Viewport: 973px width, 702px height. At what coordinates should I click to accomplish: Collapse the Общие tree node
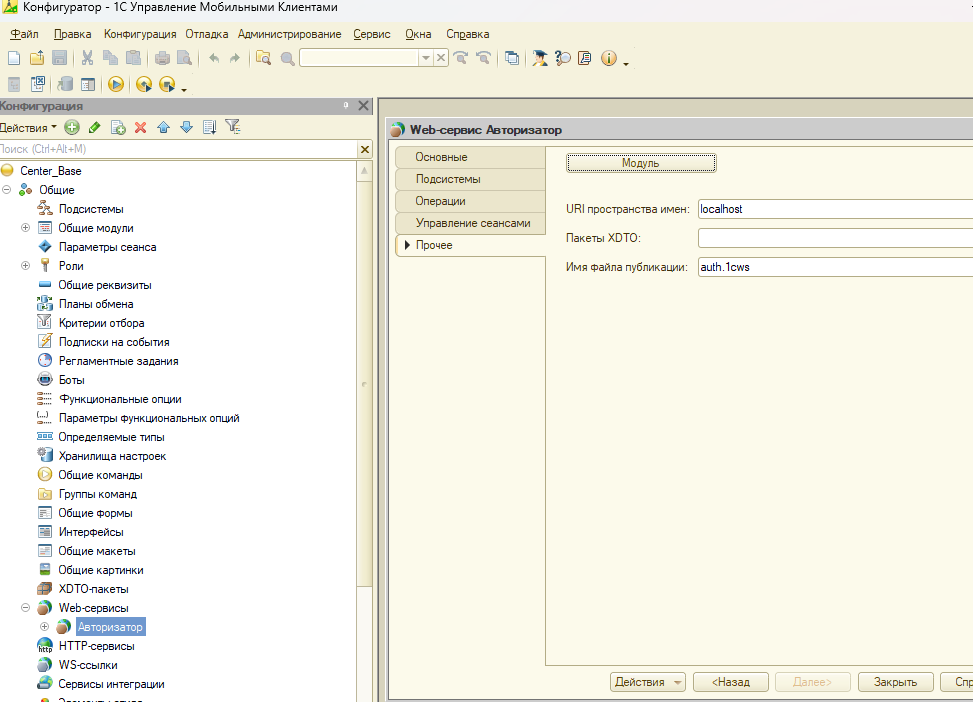tap(7, 190)
